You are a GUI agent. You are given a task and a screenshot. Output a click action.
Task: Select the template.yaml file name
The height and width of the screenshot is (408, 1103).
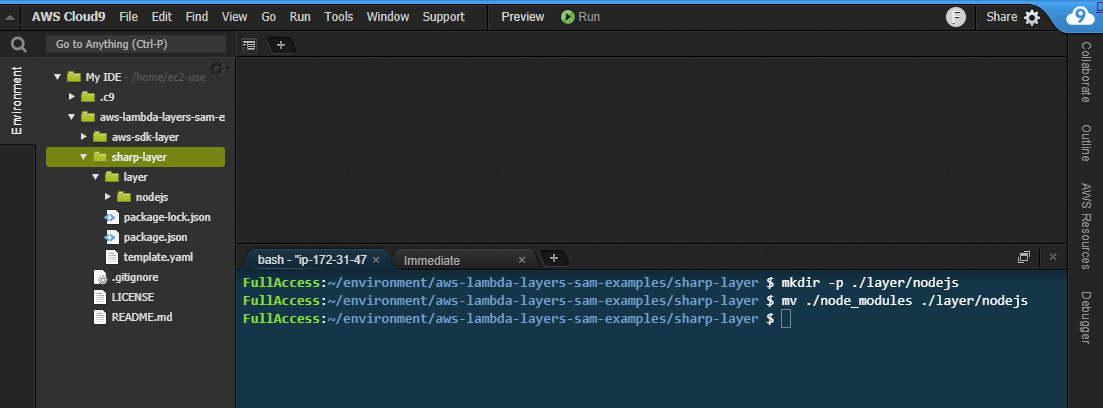pyautogui.click(x=158, y=257)
